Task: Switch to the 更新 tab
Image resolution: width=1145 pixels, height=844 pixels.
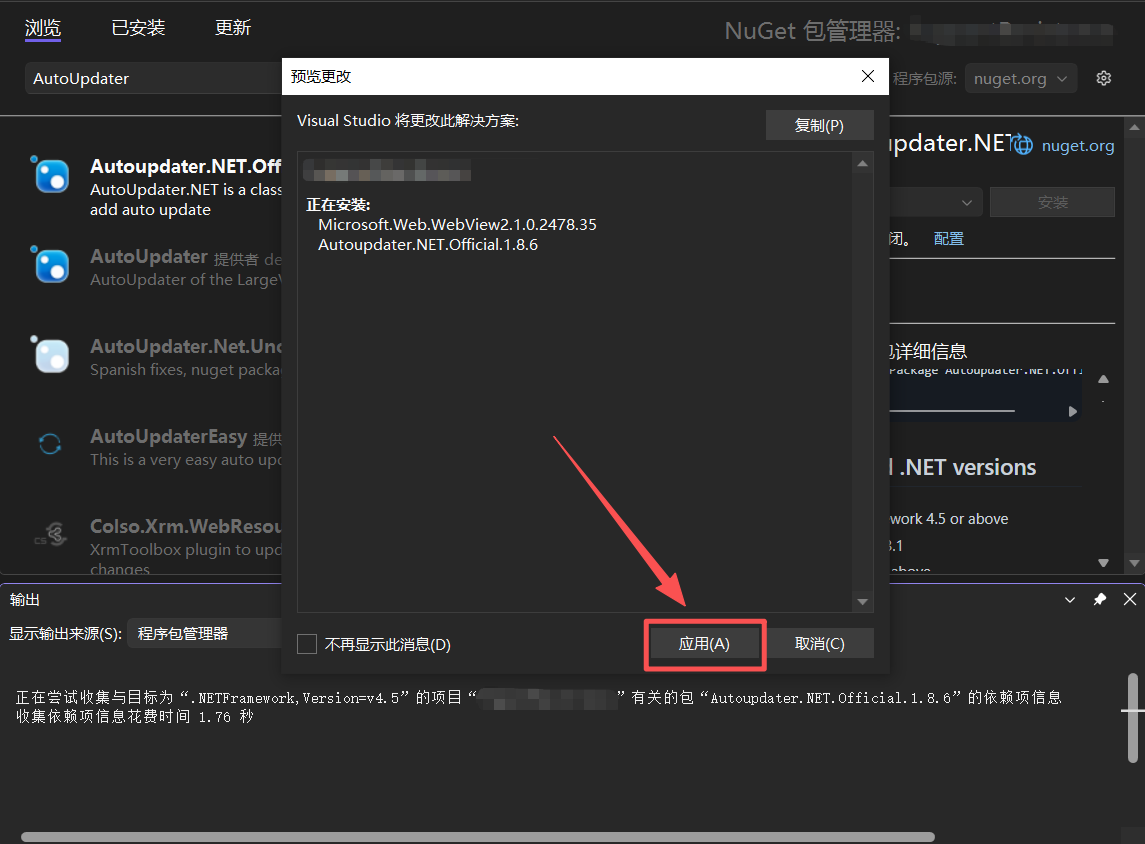Action: click(x=233, y=28)
